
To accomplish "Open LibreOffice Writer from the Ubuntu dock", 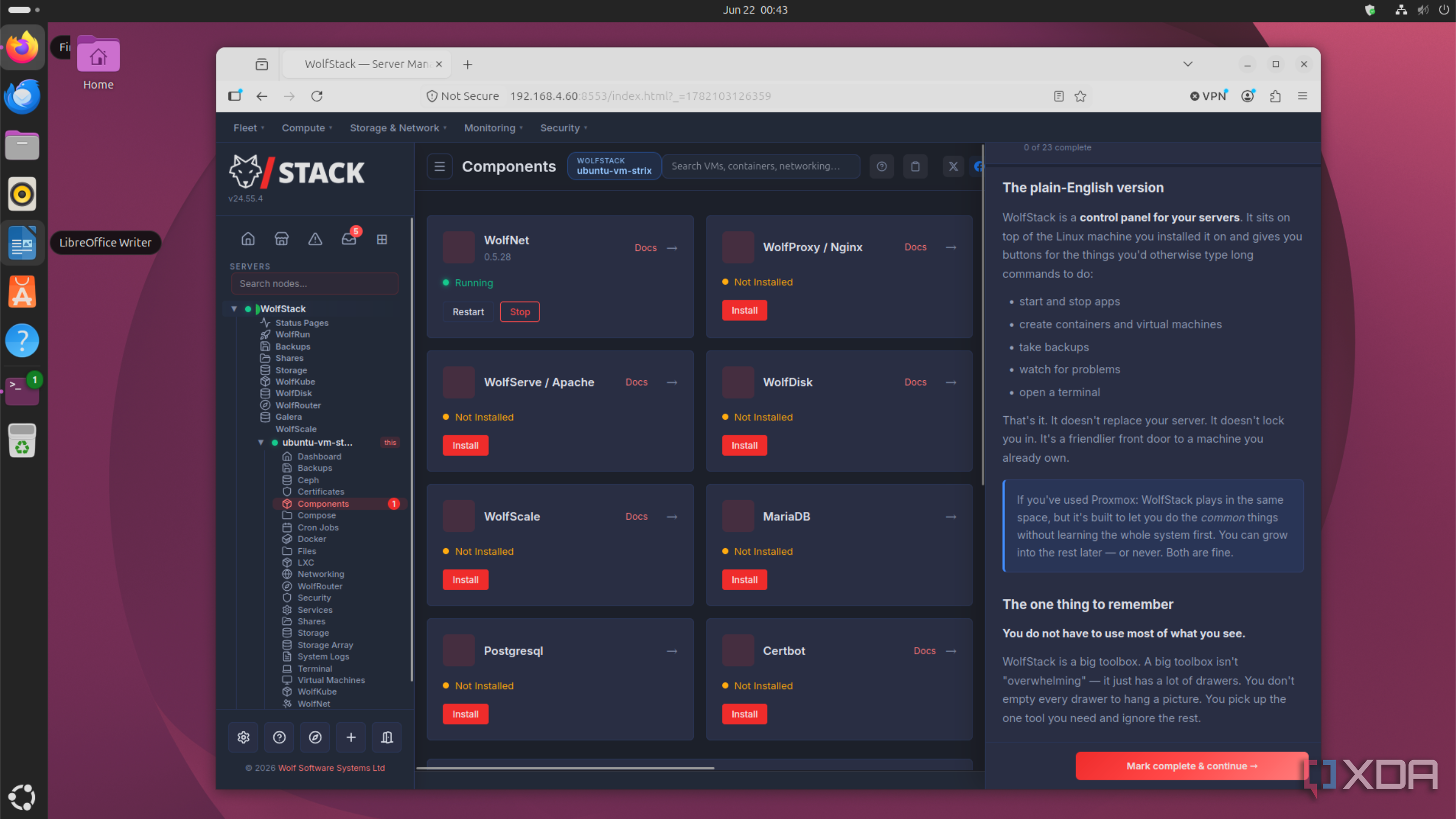I will (x=22, y=243).
